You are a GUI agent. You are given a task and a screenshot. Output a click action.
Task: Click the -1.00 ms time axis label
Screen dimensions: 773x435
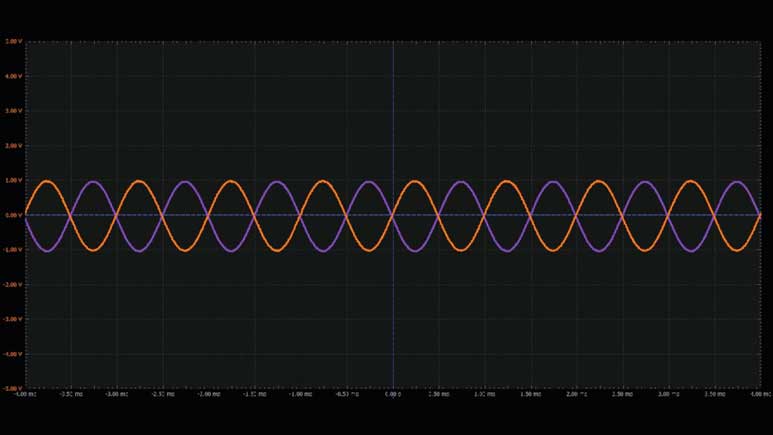pyautogui.click(x=301, y=395)
